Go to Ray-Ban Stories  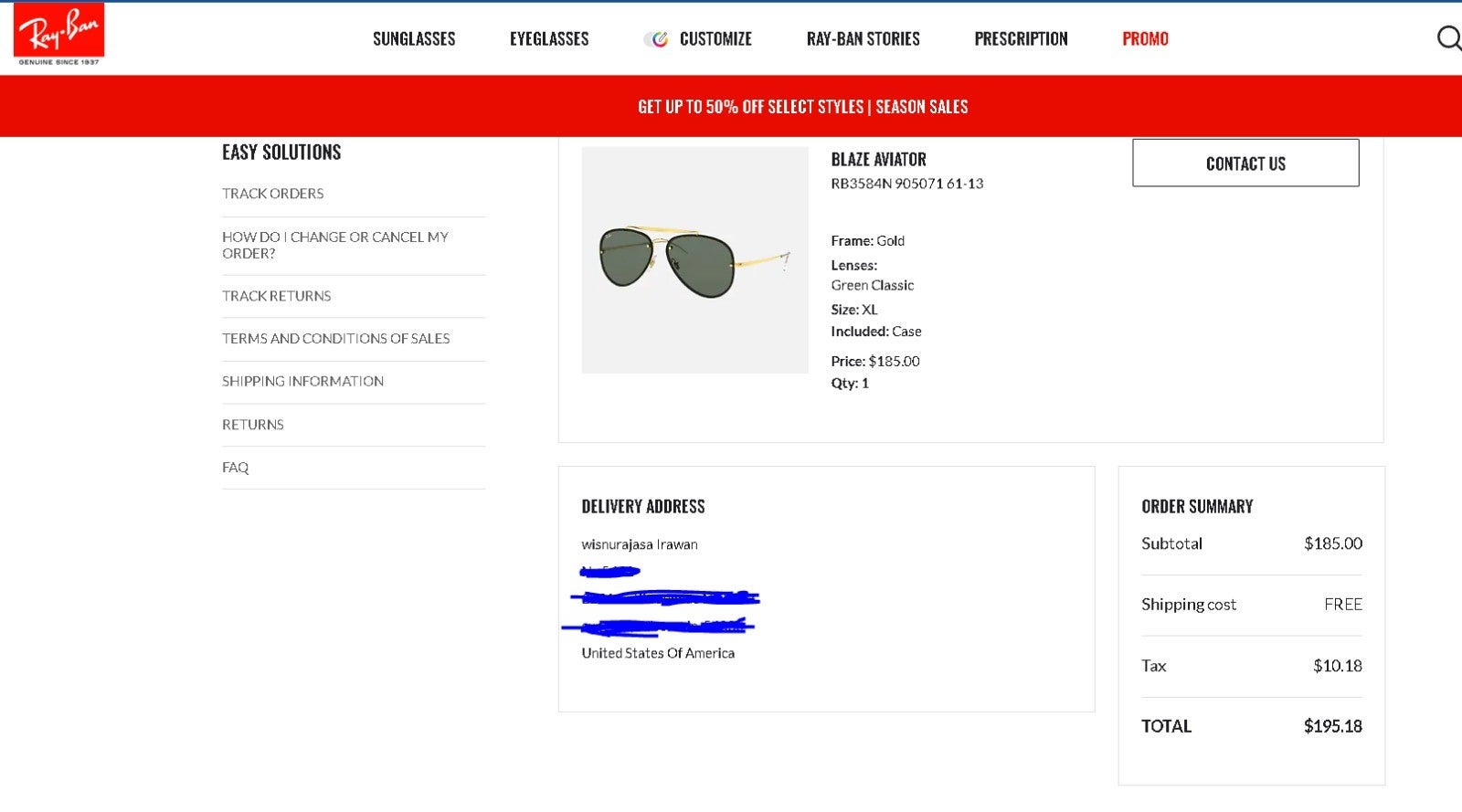coord(863,38)
